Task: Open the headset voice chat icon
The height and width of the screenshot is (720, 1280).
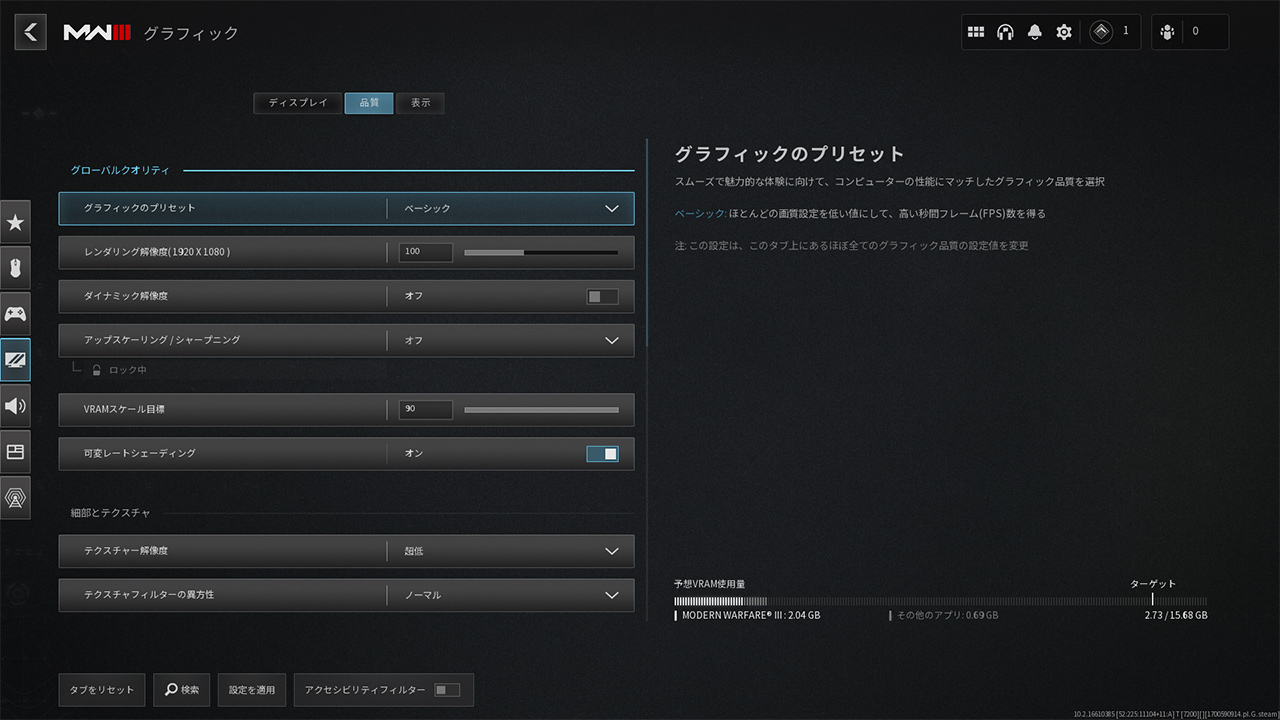Action: pyautogui.click(x=1005, y=32)
